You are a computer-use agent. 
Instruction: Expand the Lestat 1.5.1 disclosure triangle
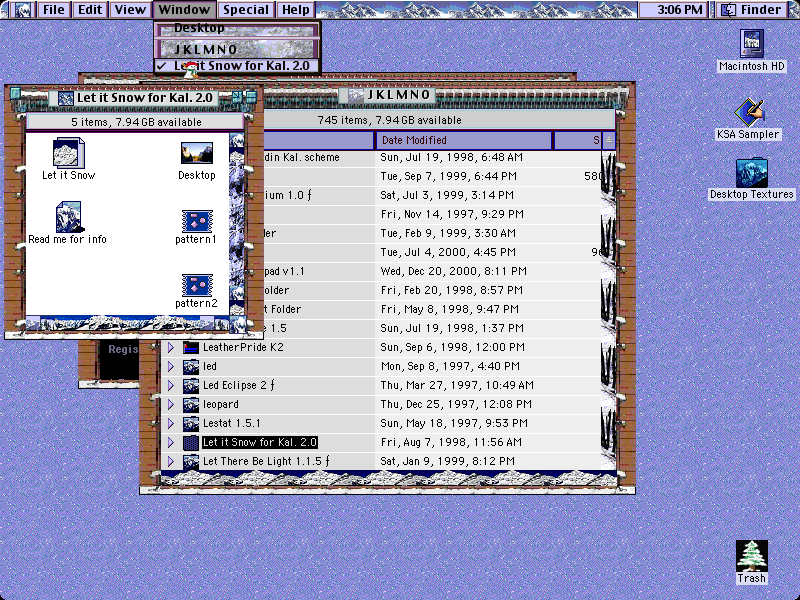(171, 423)
